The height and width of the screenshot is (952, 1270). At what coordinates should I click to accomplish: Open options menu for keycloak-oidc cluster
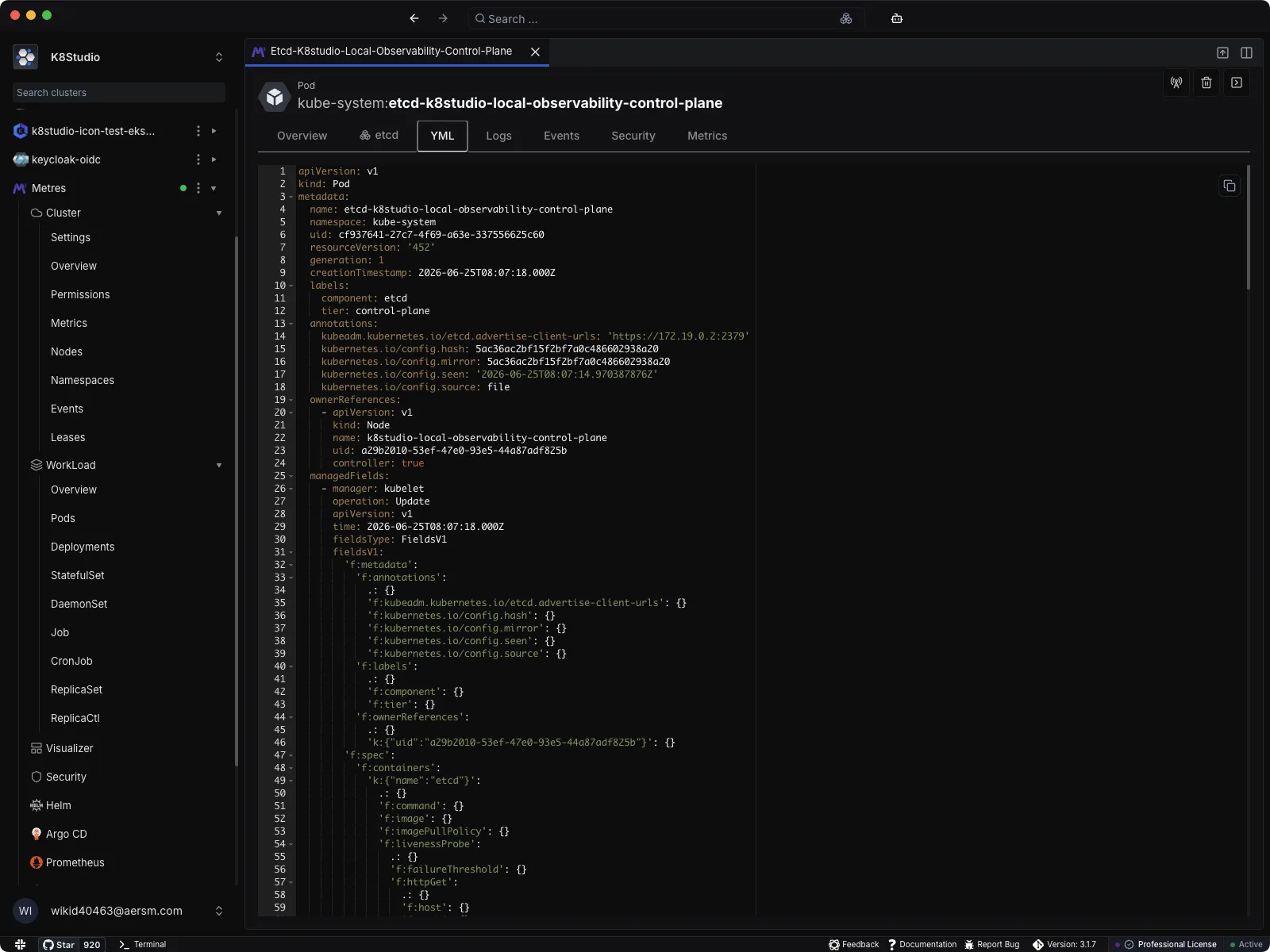pyautogui.click(x=198, y=159)
